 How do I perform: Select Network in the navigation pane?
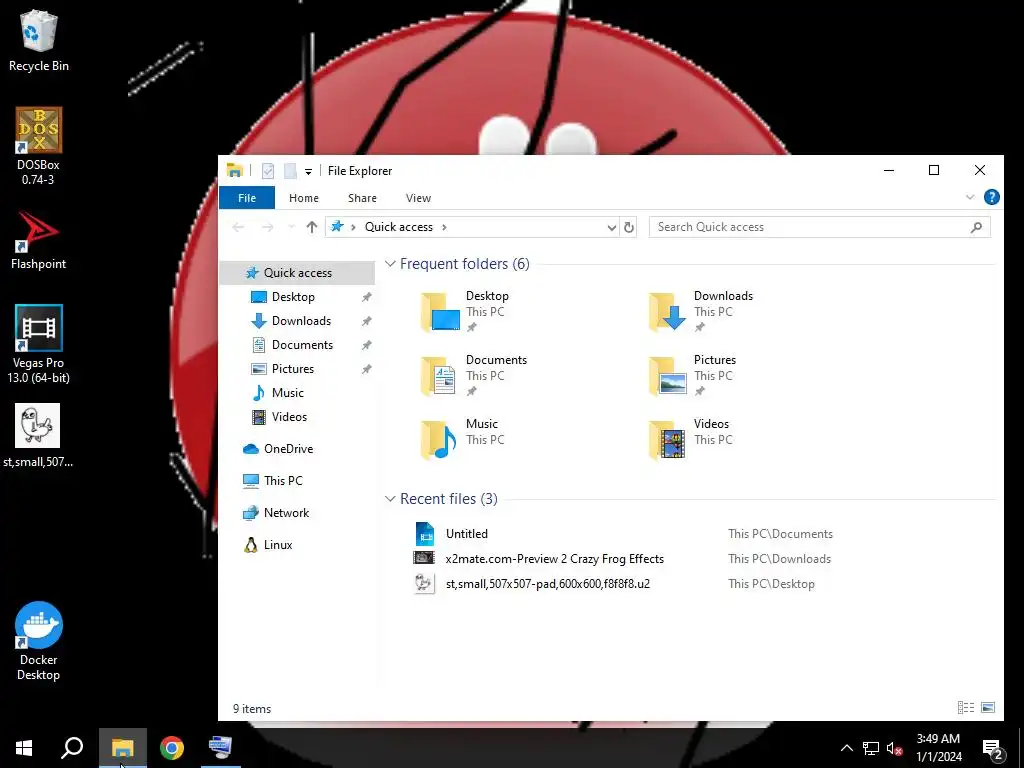296,513
